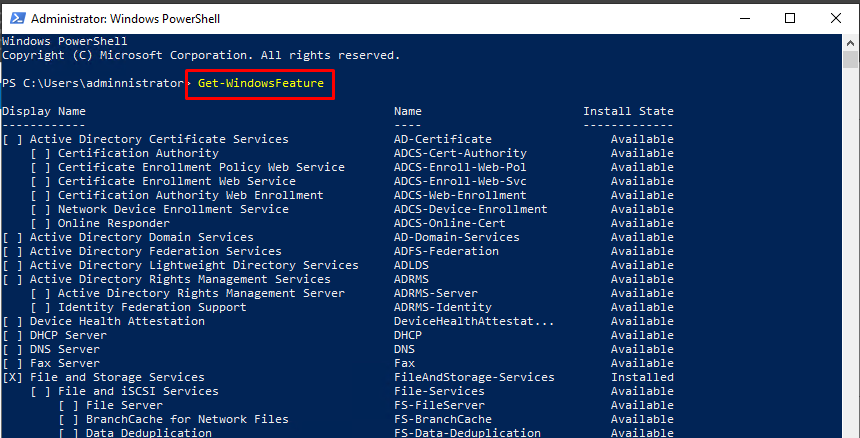
Task: Click 'Active Directory Lightweight Directory Services' text
Action: (x=194, y=265)
